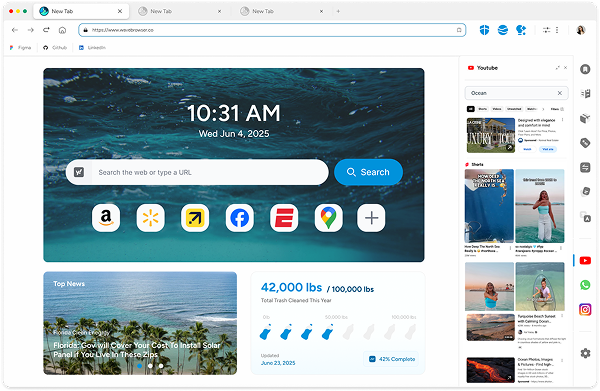Open the home page via house icon
Screen dimensions: 600x391
pos(62,30)
